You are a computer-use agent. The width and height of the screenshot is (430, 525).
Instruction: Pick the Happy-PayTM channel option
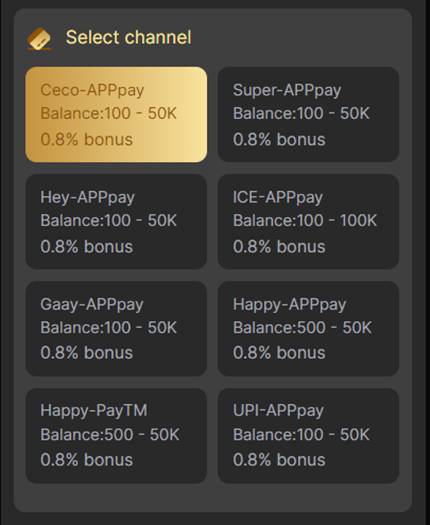(x=116, y=436)
